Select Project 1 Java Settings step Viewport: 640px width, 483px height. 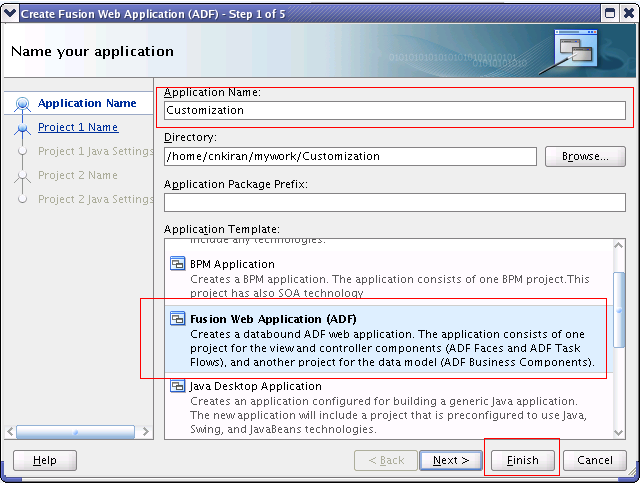pyautogui.click(x=96, y=151)
